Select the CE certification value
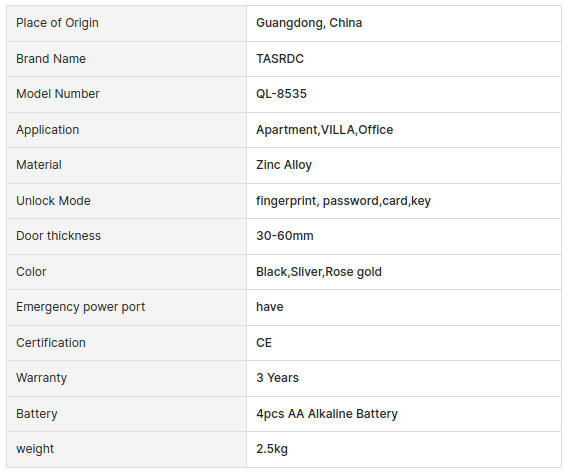Image resolution: width=565 pixels, height=472 pixels. (264, 343)
